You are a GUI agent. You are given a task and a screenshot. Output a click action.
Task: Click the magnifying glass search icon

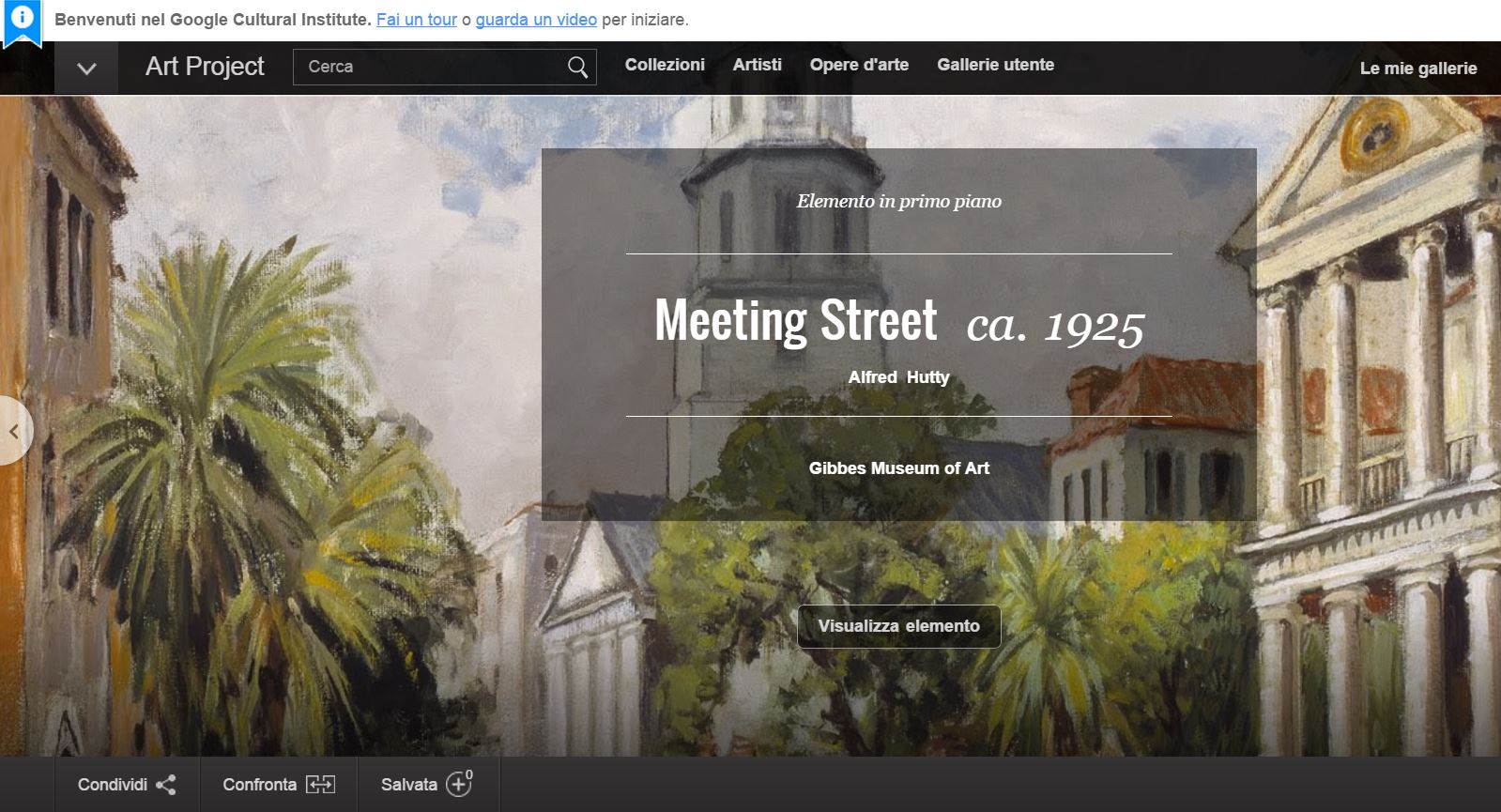coord(577,67)
